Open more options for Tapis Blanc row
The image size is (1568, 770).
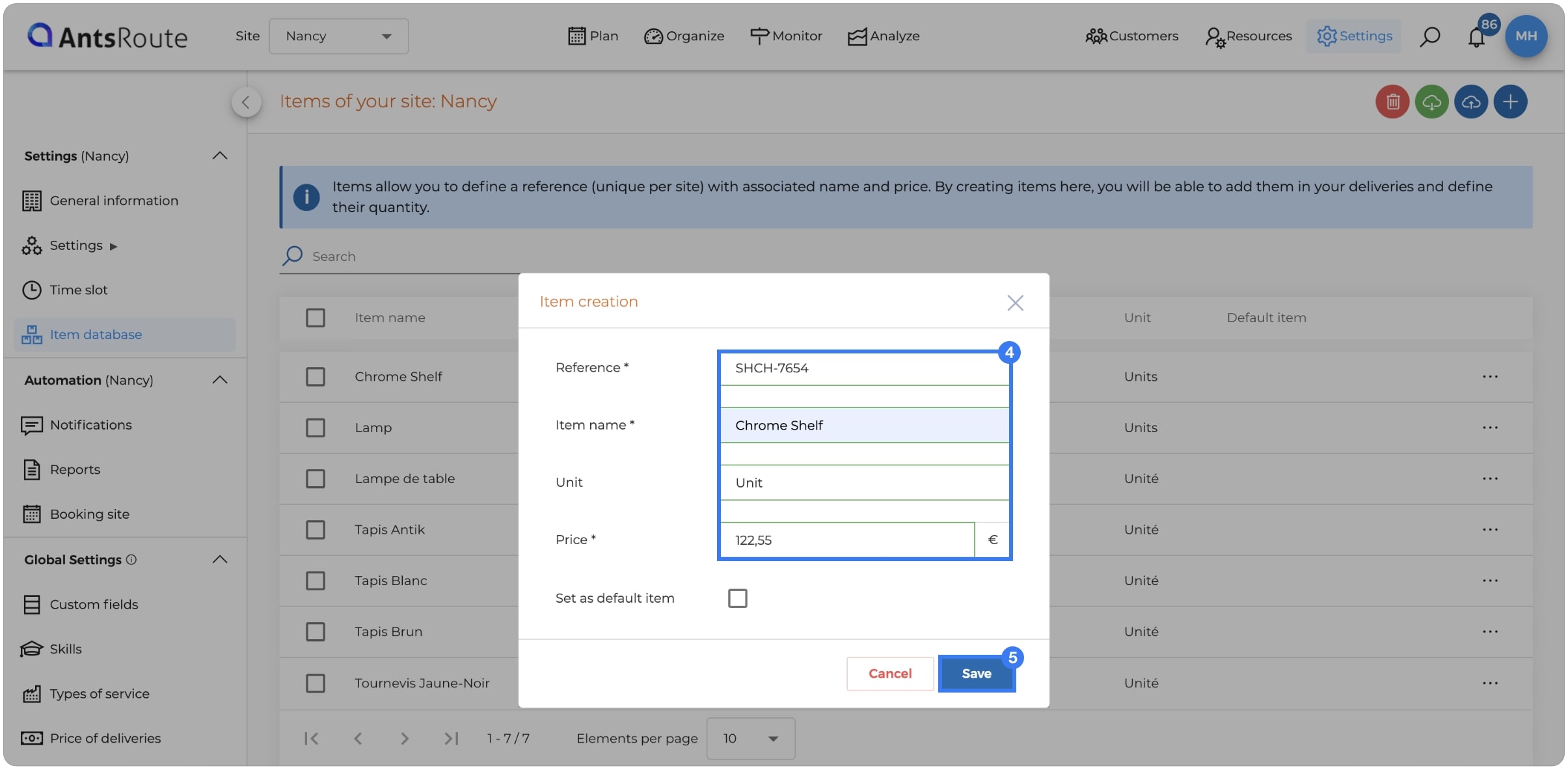(x=1490, y=581)
